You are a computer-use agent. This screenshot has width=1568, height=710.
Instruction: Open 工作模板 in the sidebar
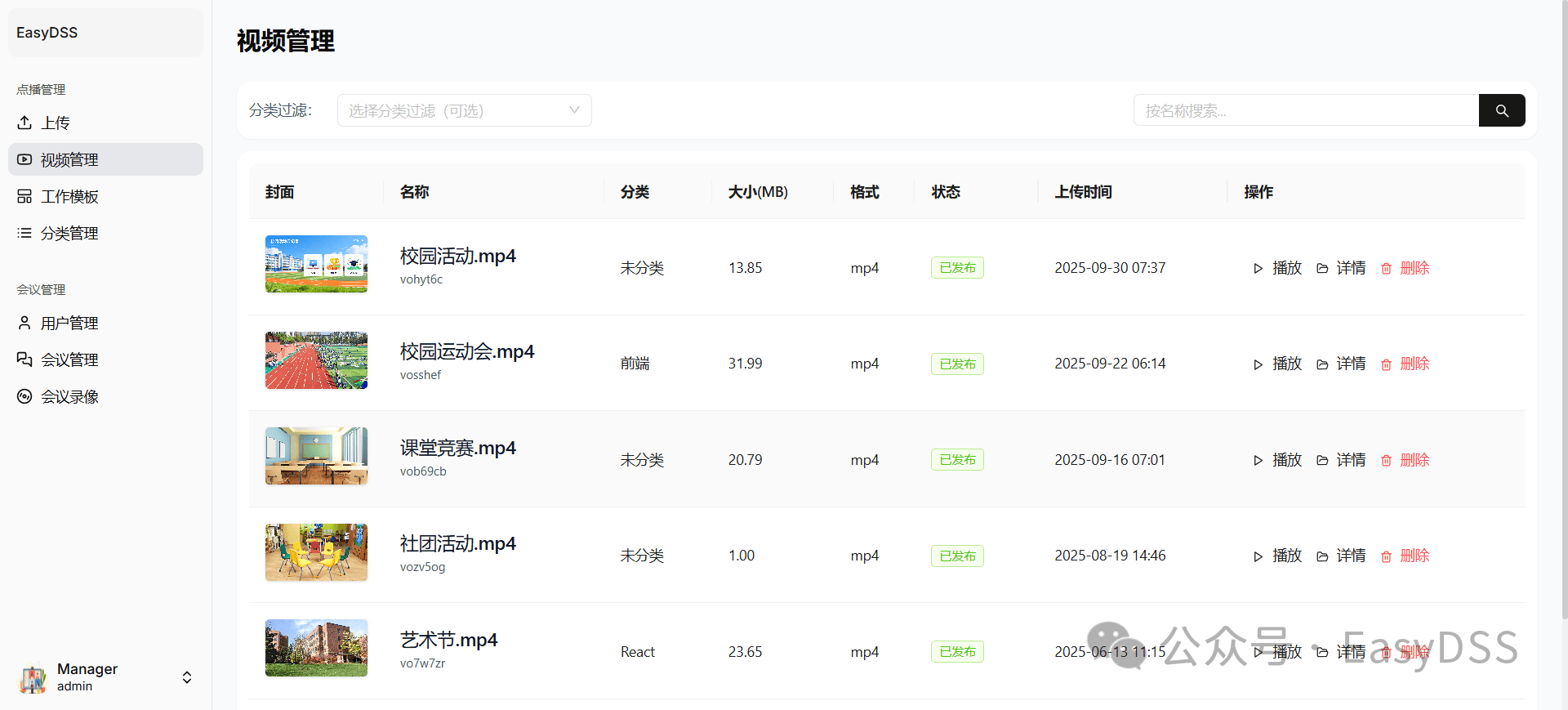pyautogui.click(x=69, y=197)
